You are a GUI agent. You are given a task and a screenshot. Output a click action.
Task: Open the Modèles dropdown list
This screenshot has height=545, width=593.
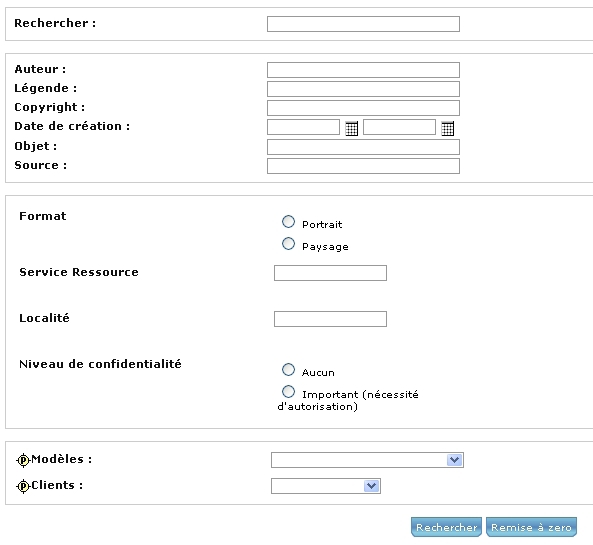point(367,460)
